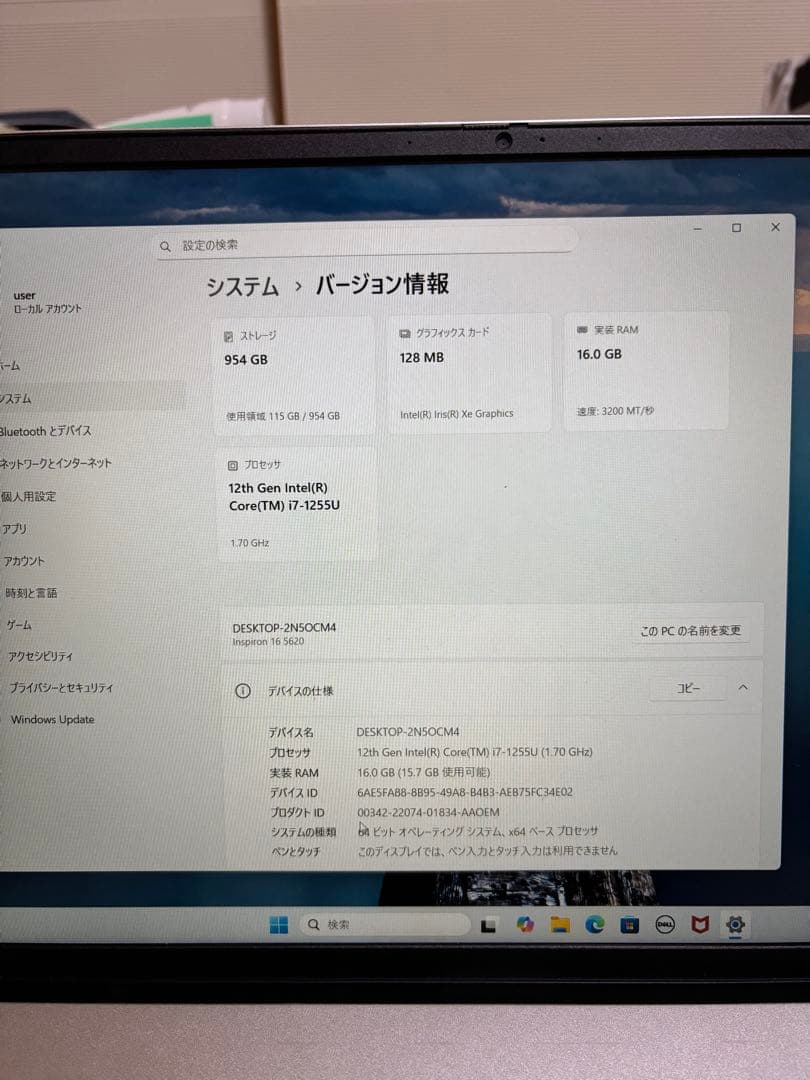Click the Windows Start button
This screenshot has height=1080, width=810.
point(279,924)
